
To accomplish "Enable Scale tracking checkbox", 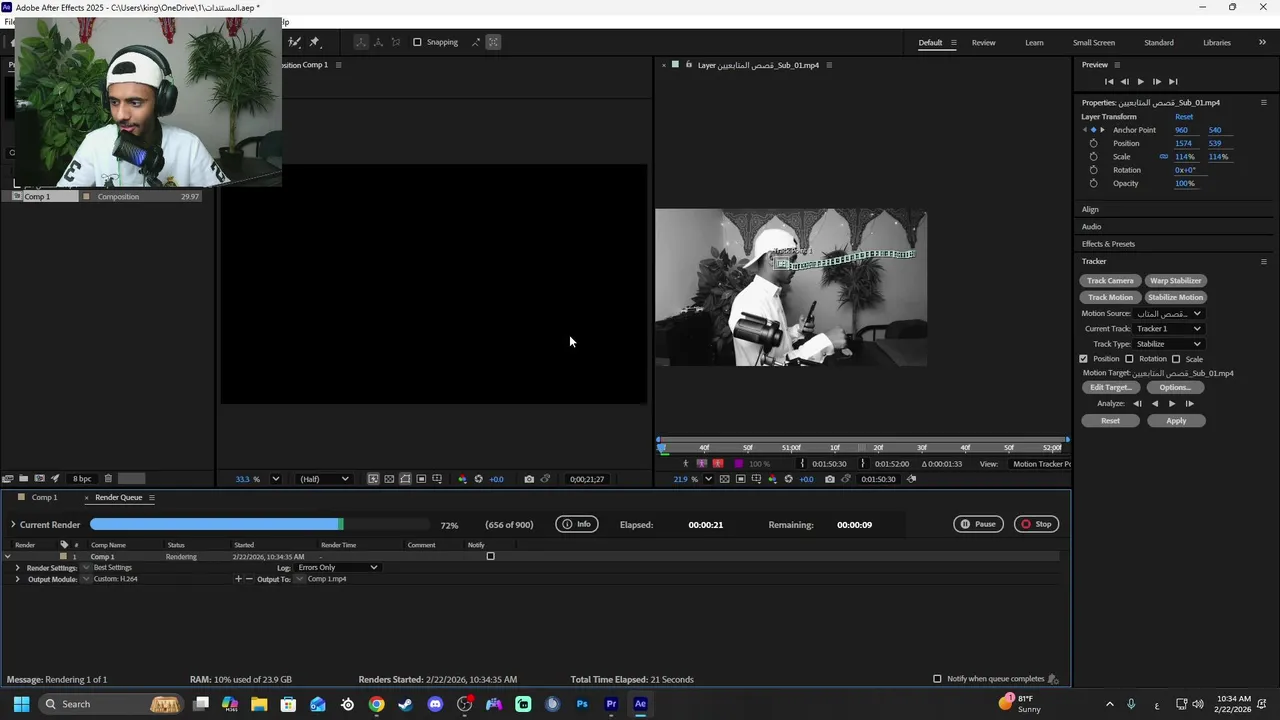I will pos(1176,359).
